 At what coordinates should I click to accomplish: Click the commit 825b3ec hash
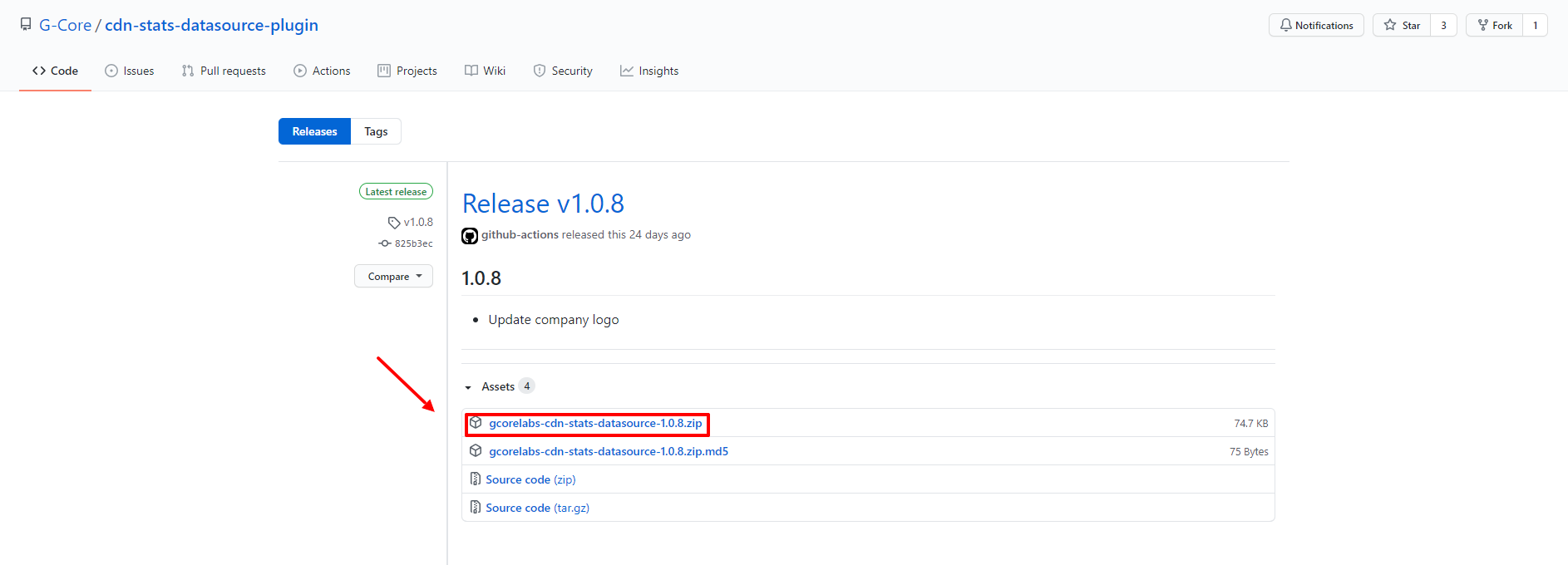click(413, 243)
